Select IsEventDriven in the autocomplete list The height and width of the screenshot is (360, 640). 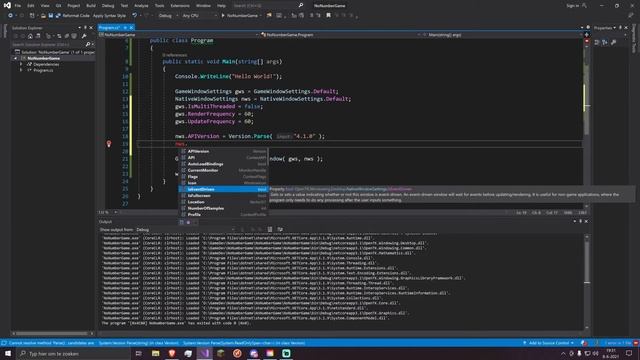point(224,189)
